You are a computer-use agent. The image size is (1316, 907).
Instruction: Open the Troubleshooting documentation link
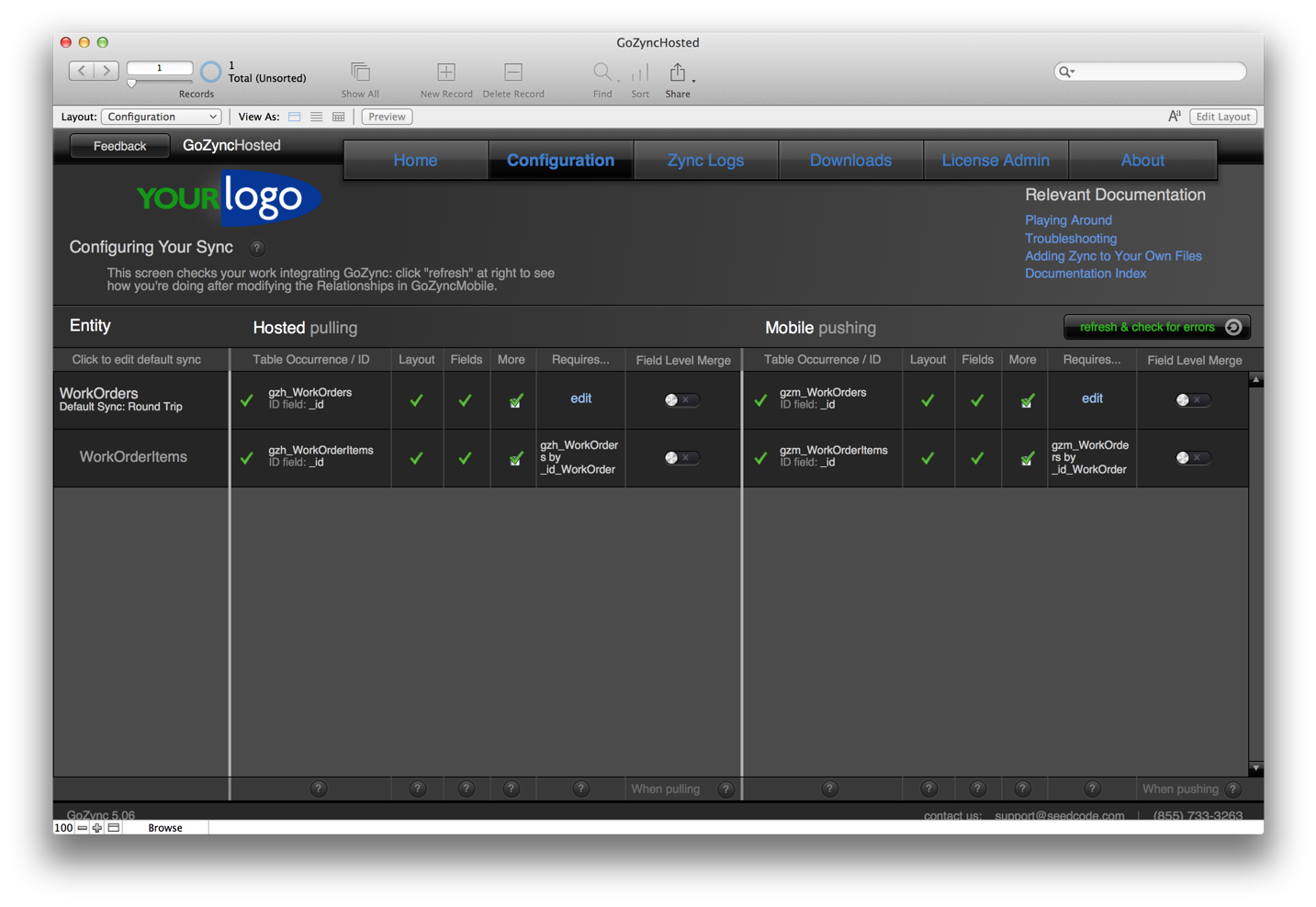click(1071, 239)
